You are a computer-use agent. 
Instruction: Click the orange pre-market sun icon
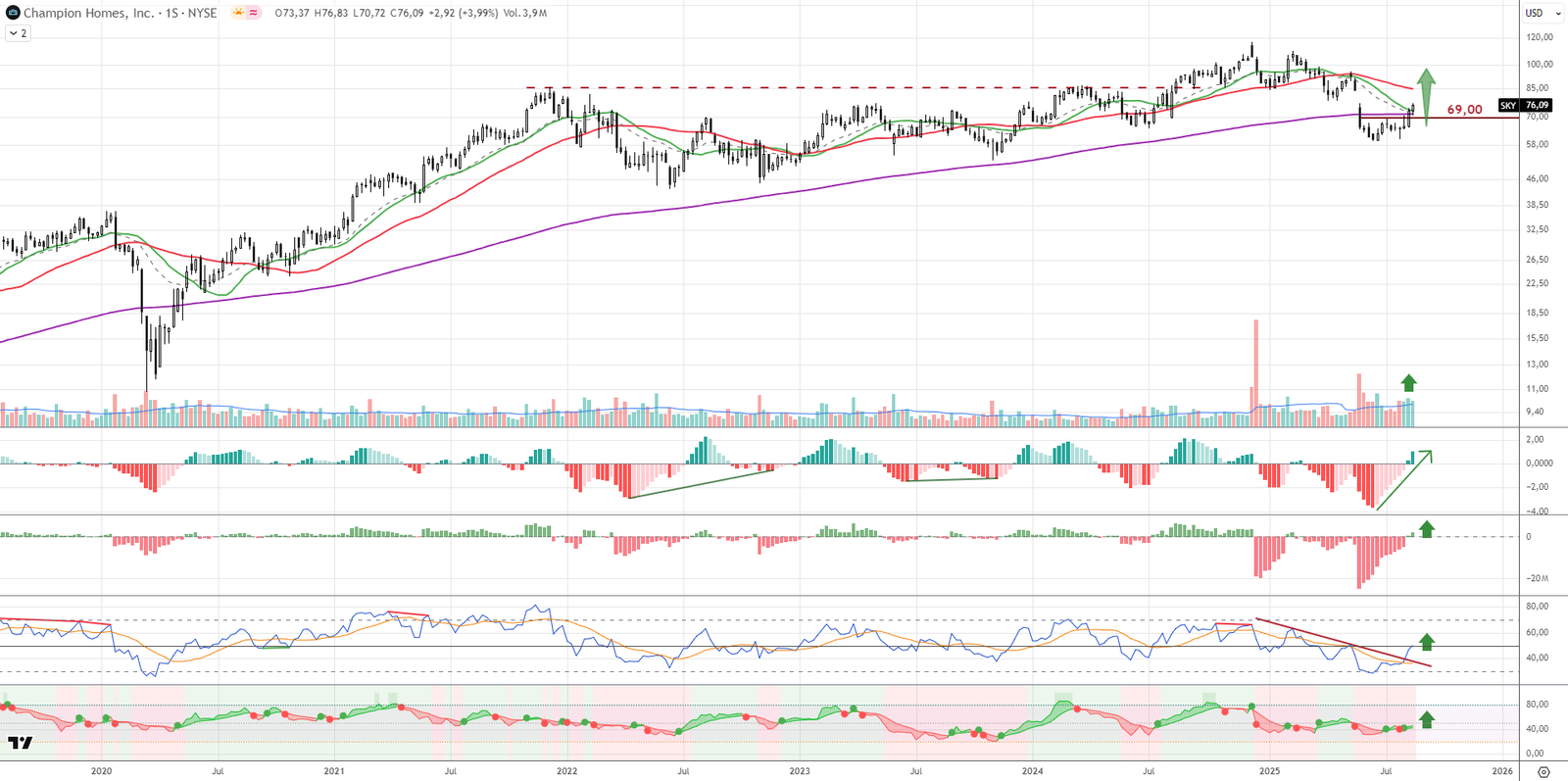(239, 13)
